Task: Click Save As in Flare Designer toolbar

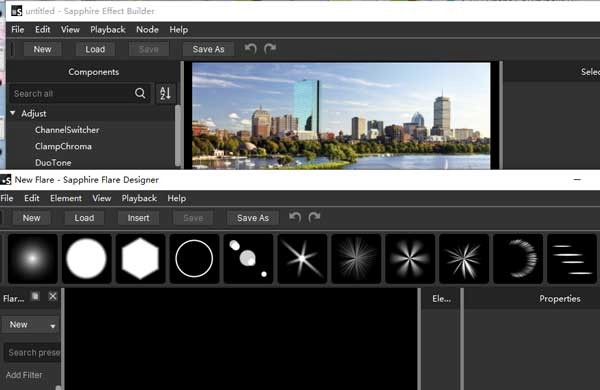Action: (253, 218)
